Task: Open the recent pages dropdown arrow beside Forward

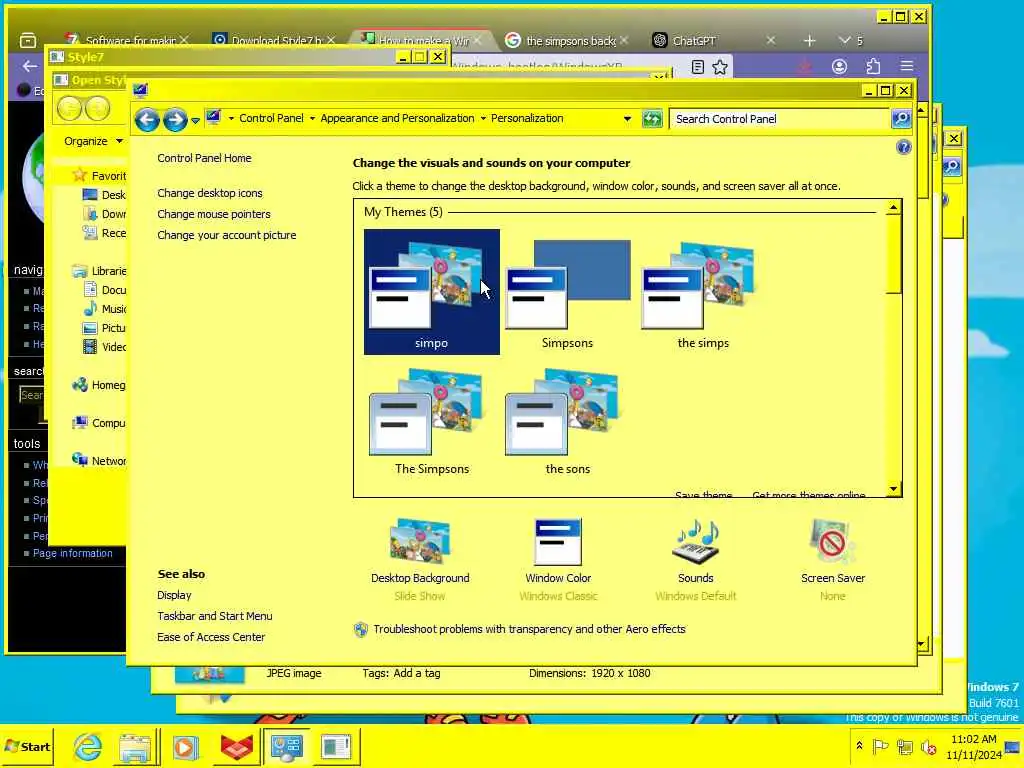Action: coord(195,120)
